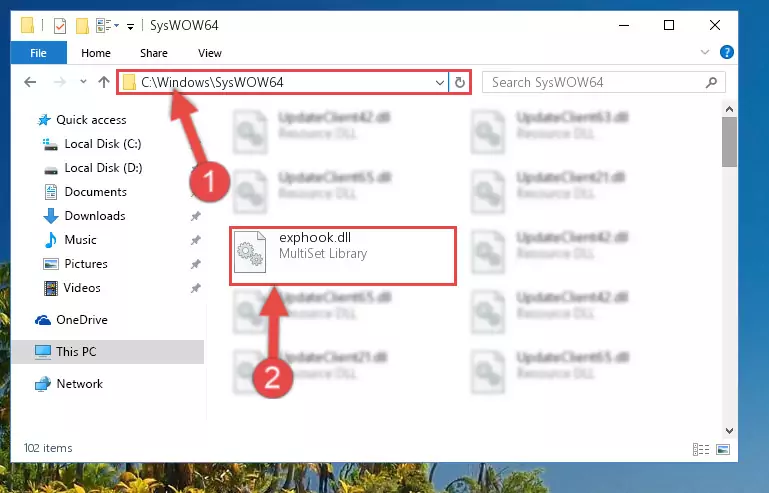
Task: Expand the address bar history dropdown
Action: pyautogui.click(x=439, y=82)
